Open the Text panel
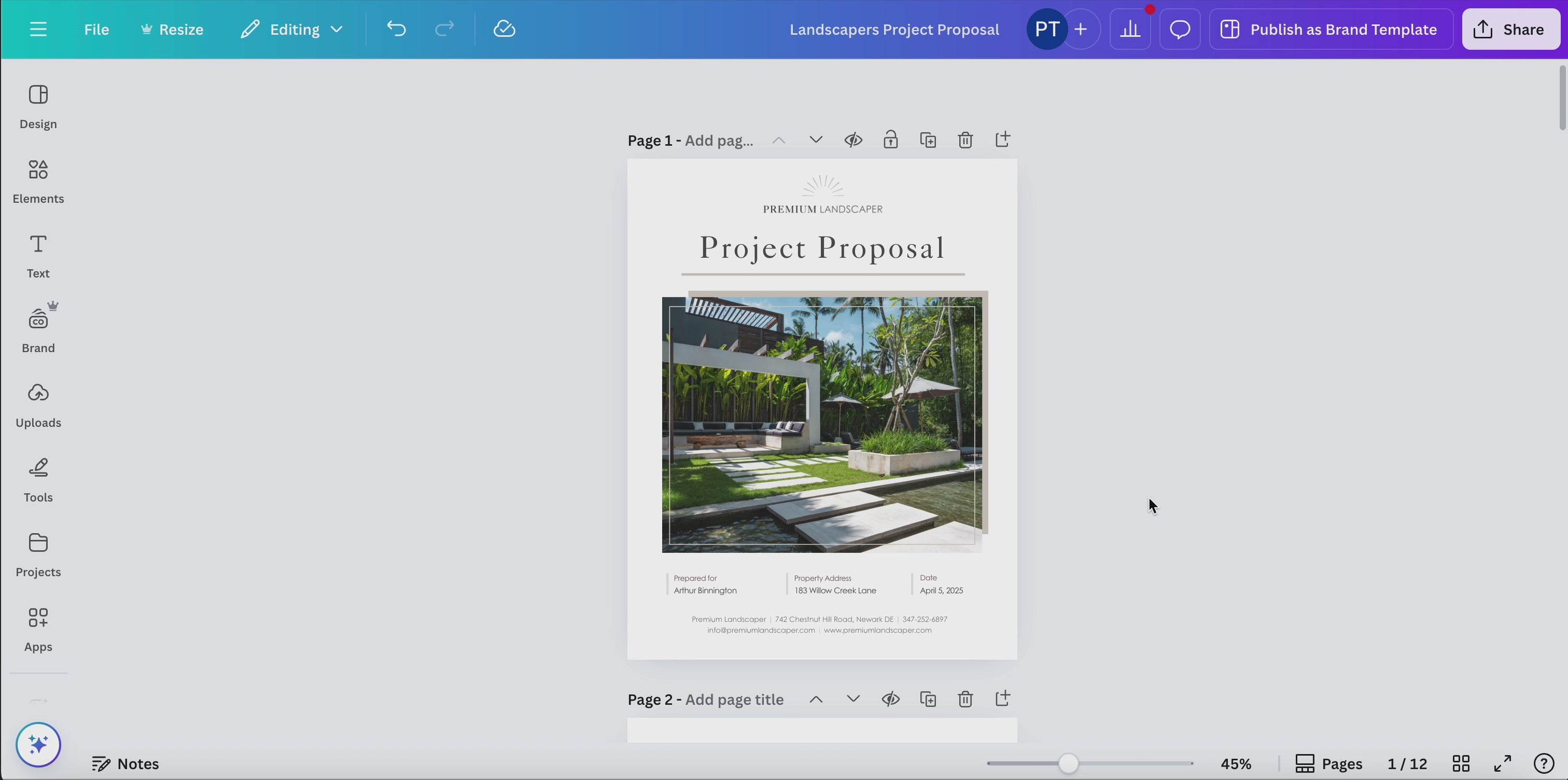 coord(38,256)
